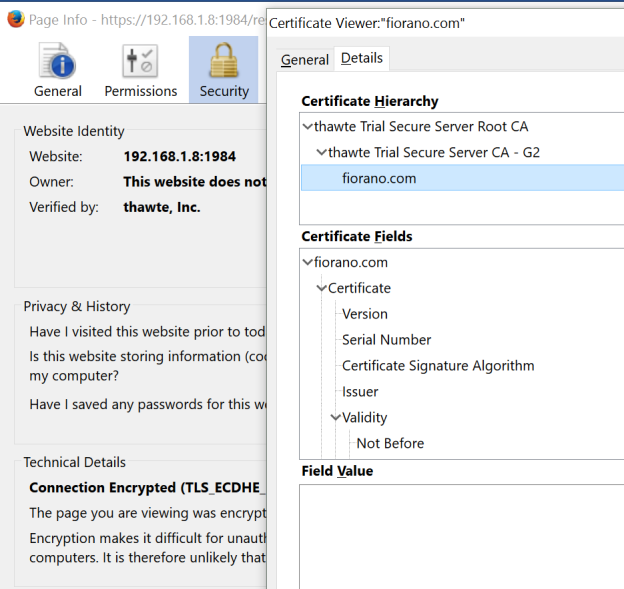This screenshot has width=624, height=589.
Task: Select the Issuer field
Action: click(360, 392)
